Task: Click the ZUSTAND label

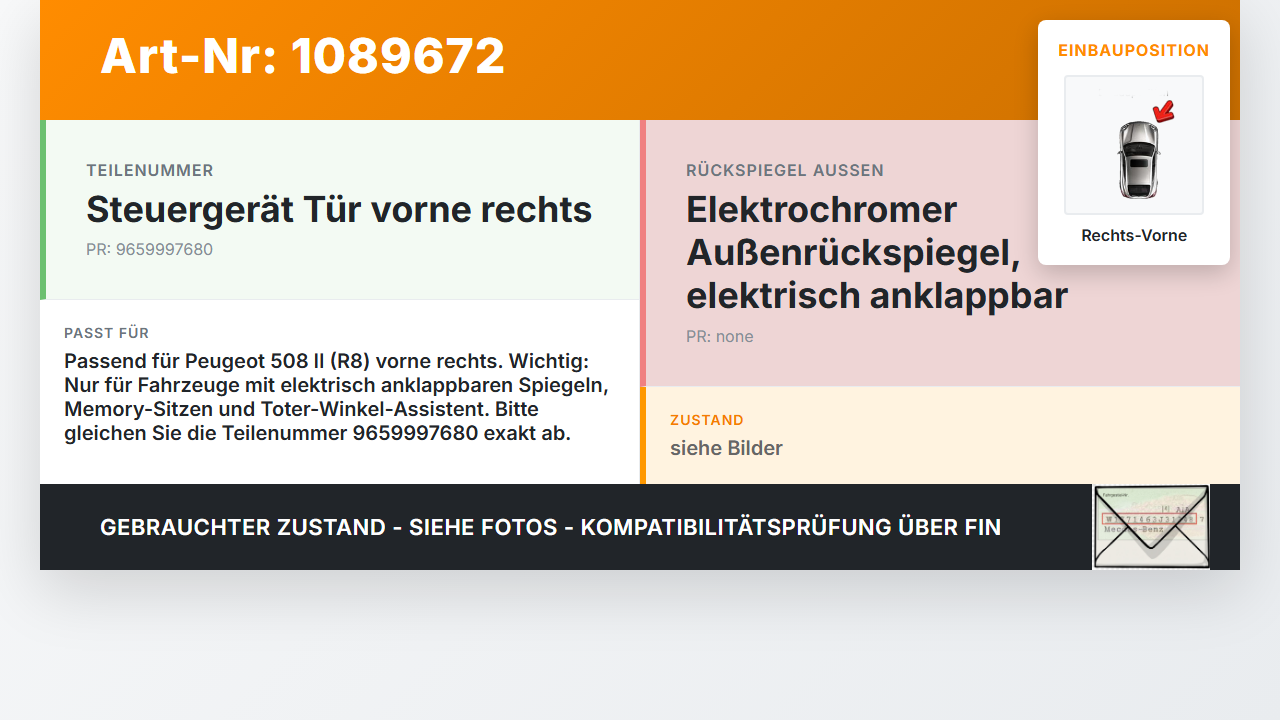Action: pyautogui.click(x=707, y=420)
